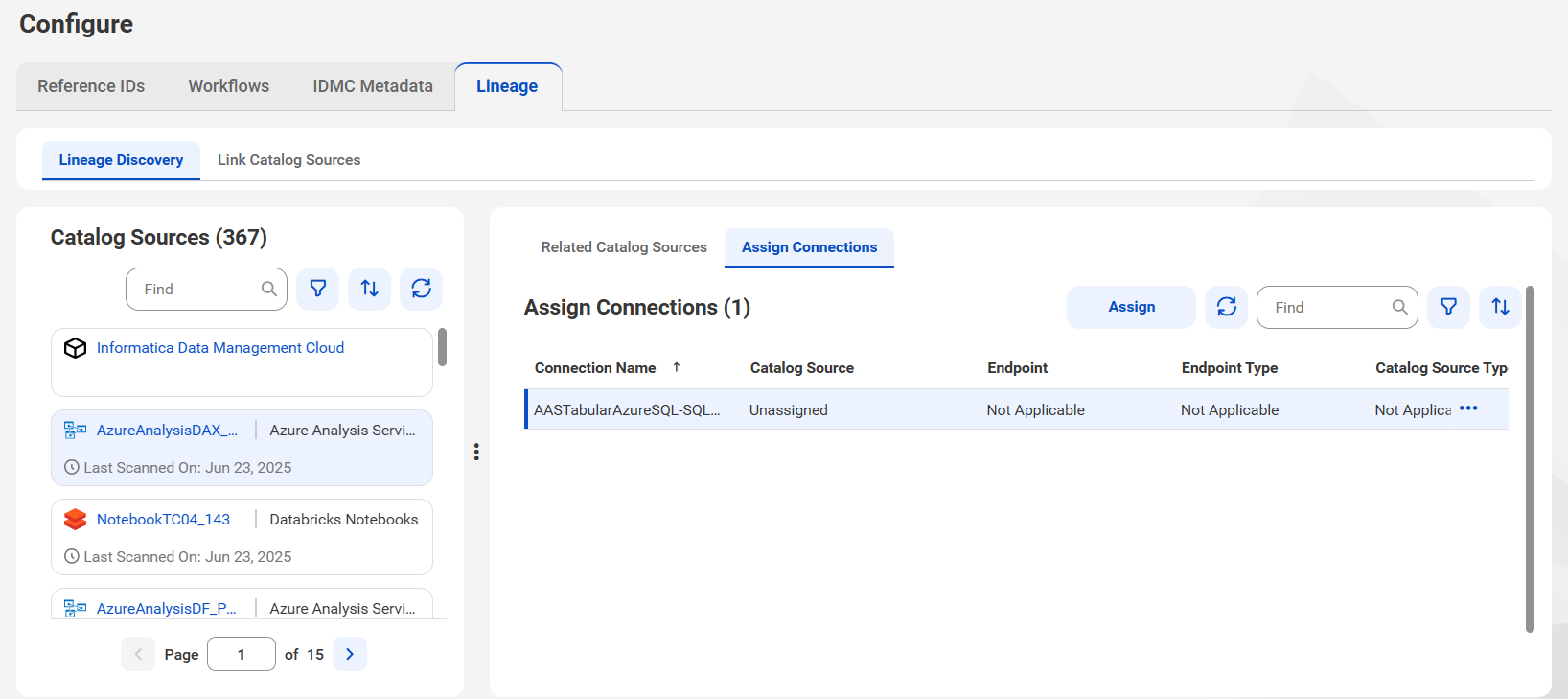The width and height of the screenshot is (1568, 699).
Task: Click the Catalog Sources list scrollbar
Action: coord(442,347)
